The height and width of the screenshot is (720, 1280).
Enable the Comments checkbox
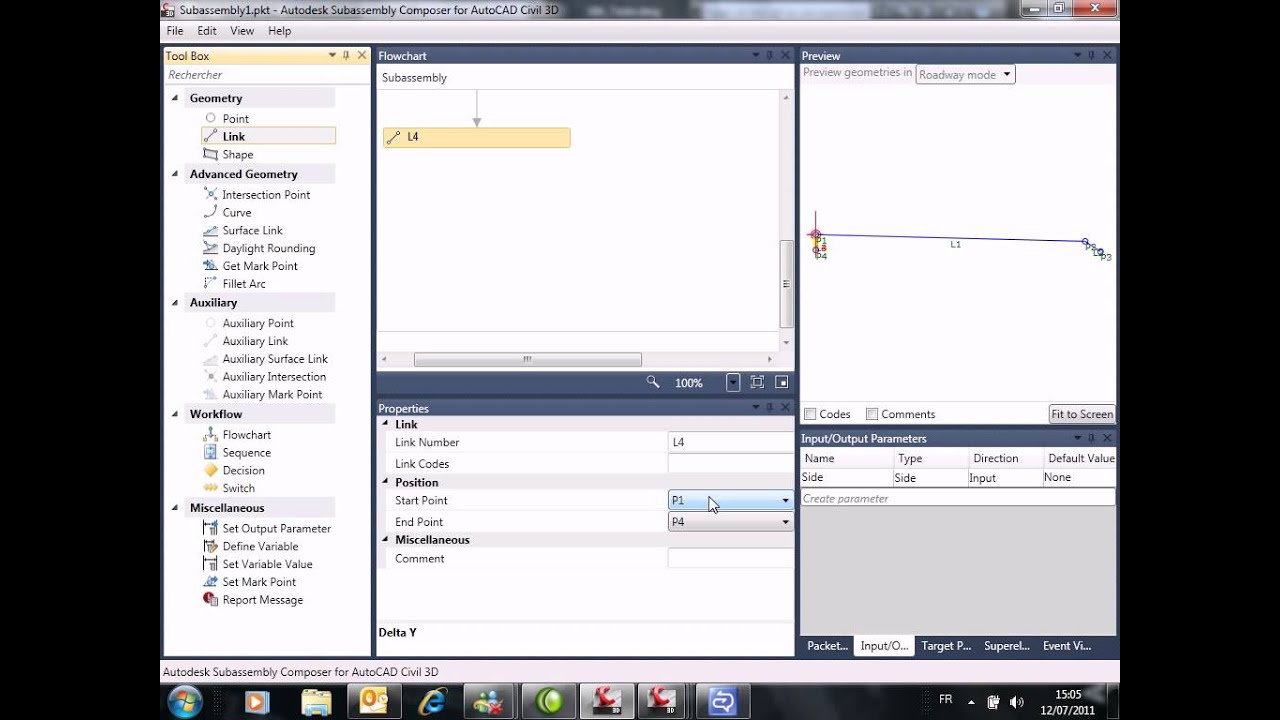(x=872, y=414)
